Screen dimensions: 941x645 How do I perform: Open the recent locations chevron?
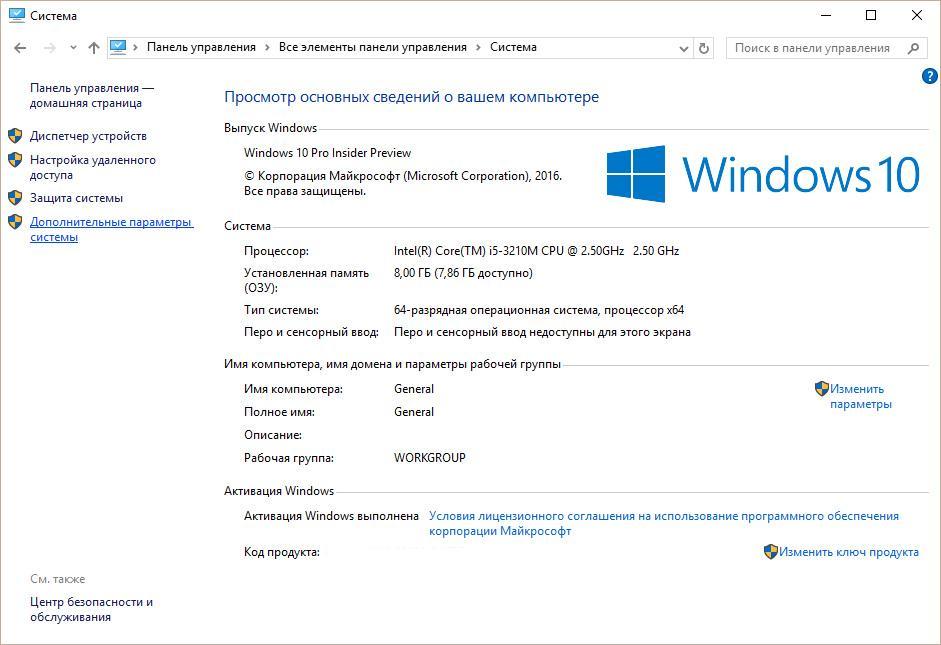[x=73, y=48]
